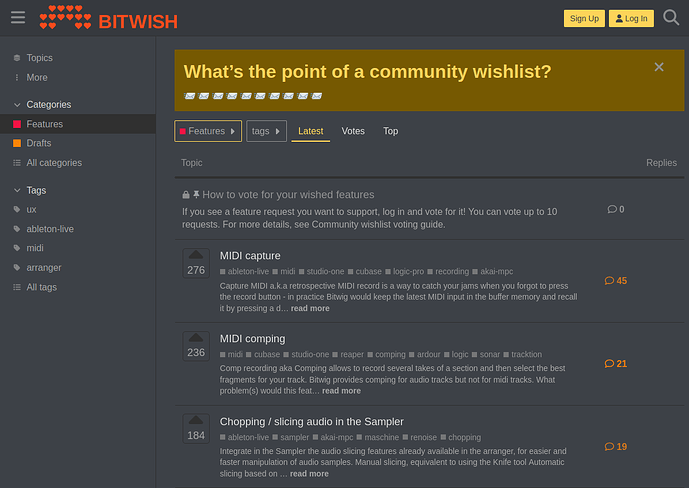Collapse the Categories section
The height and width of the screenshot is (488, 689).
pos(17,105)
